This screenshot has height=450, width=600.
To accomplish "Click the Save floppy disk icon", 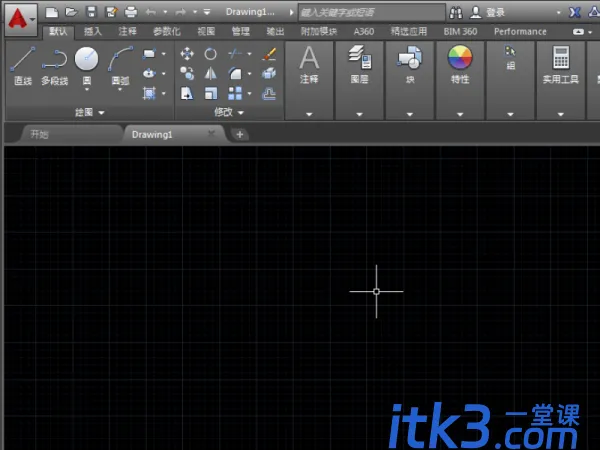I will [x=91, y=12].
